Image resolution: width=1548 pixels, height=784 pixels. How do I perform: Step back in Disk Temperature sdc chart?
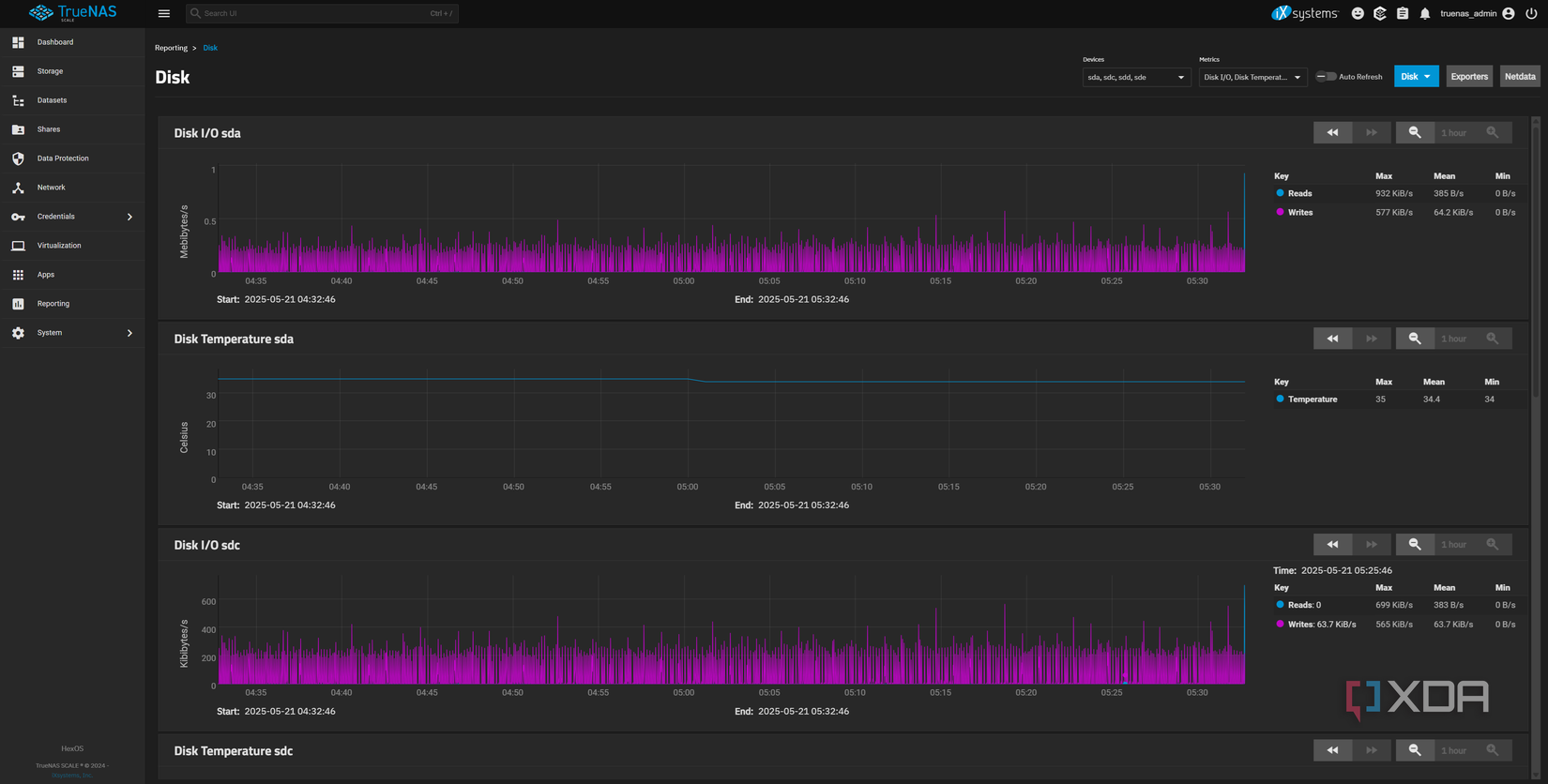click(1332, 750)
